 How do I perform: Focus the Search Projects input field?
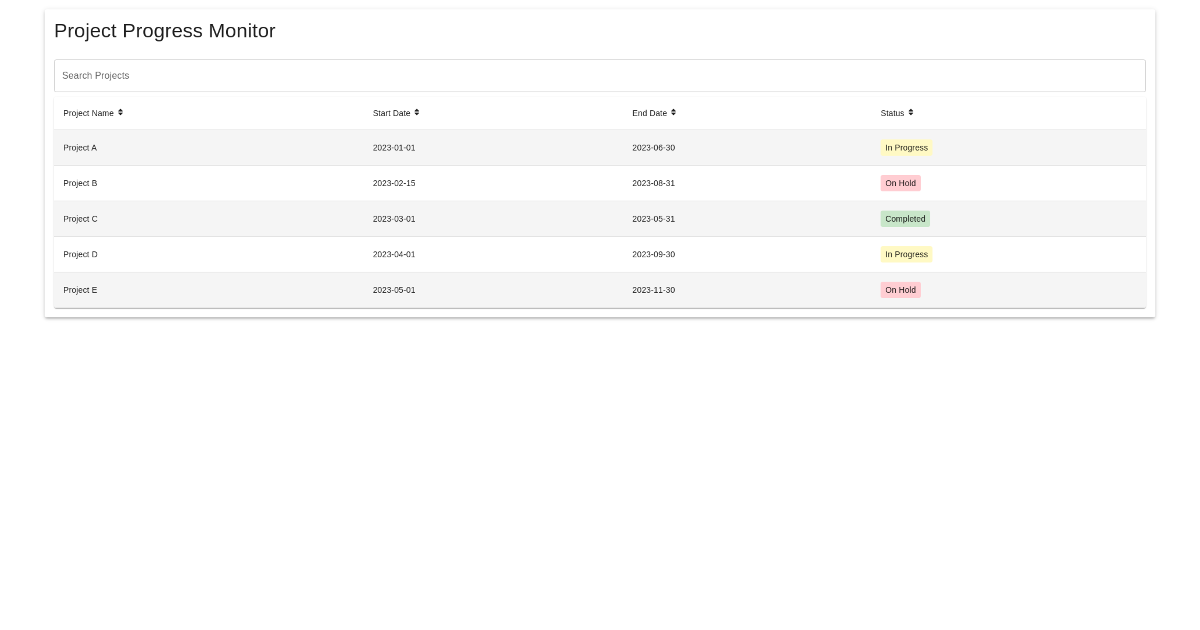pyautogui.click(x=599, y=76)
